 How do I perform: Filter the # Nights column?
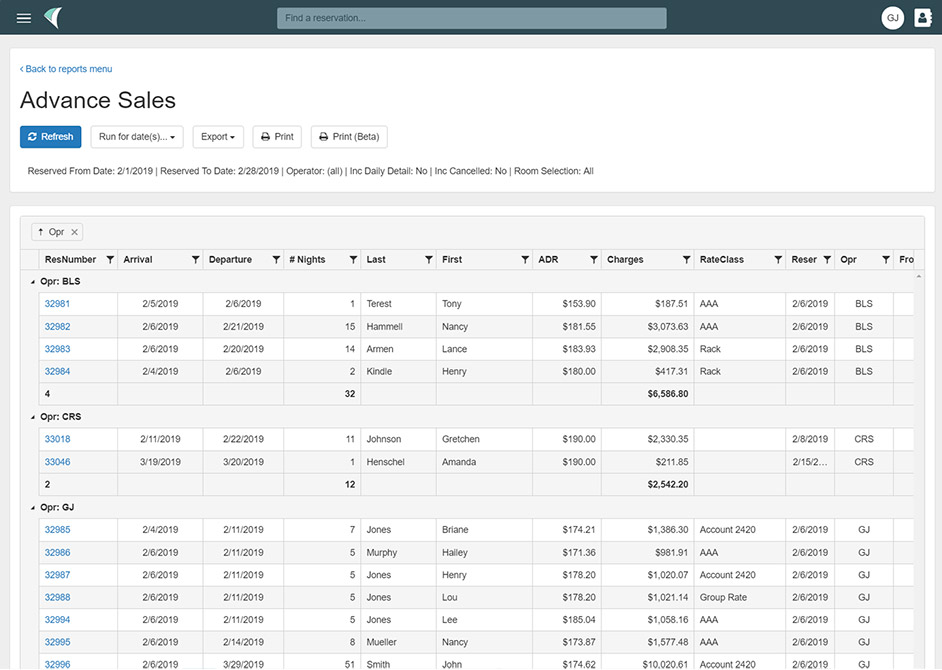(353, 260)
